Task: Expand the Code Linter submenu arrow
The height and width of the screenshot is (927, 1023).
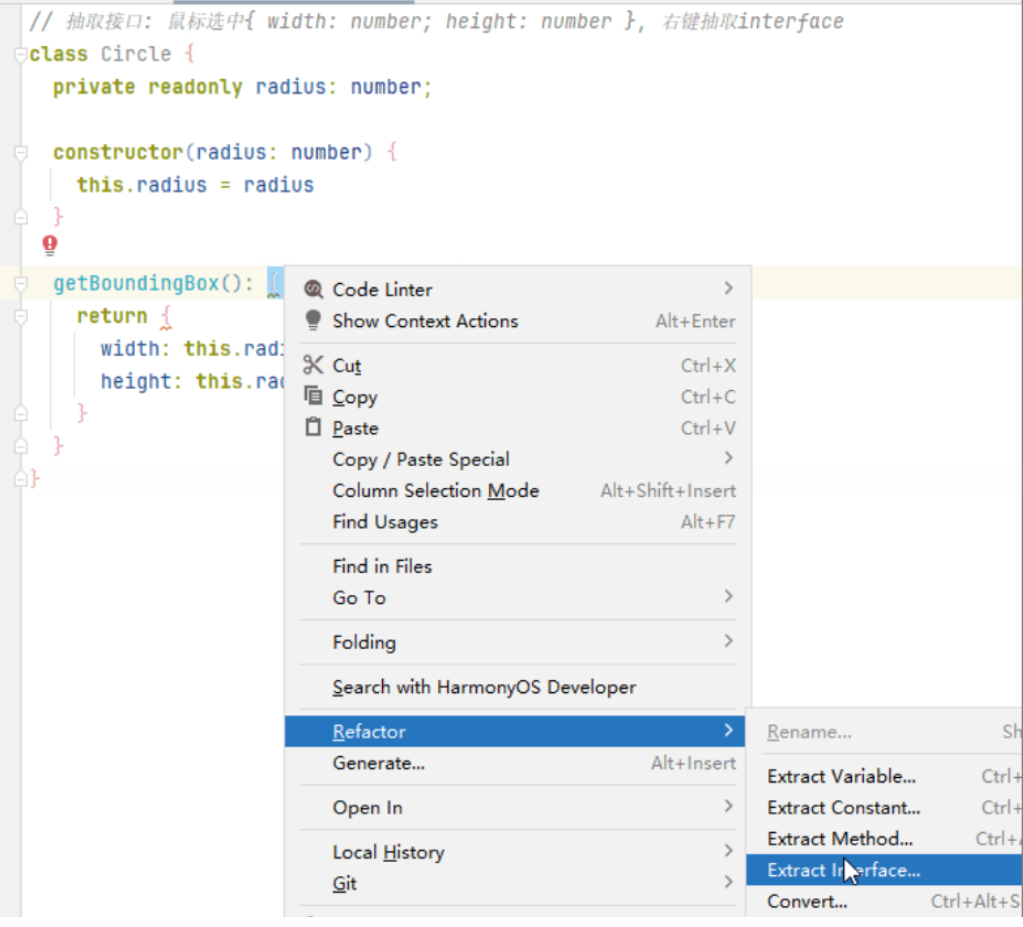Action: (728, 288)
